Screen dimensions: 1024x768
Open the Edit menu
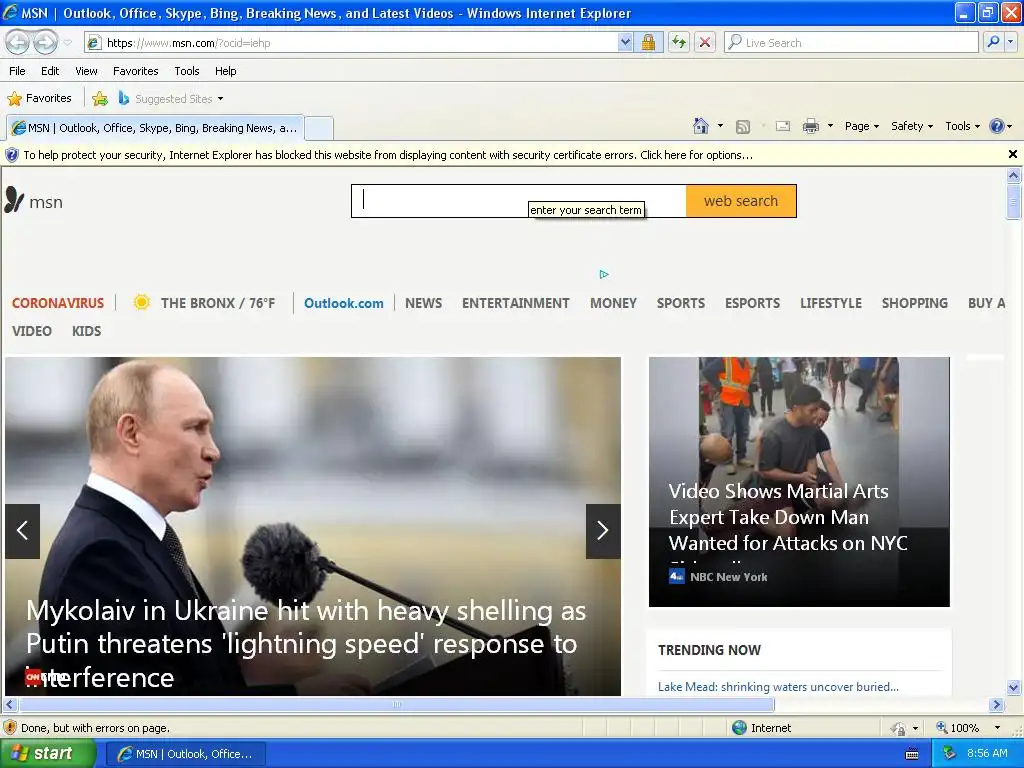click(50, 71)
